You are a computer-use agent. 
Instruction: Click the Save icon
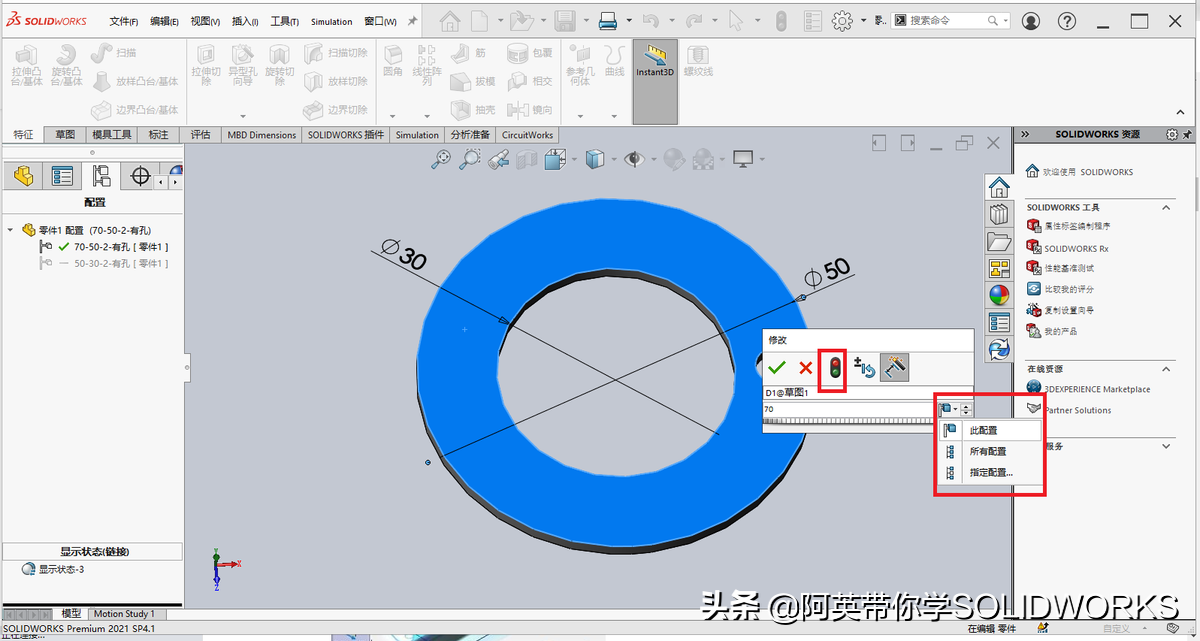tap(564, 21)
